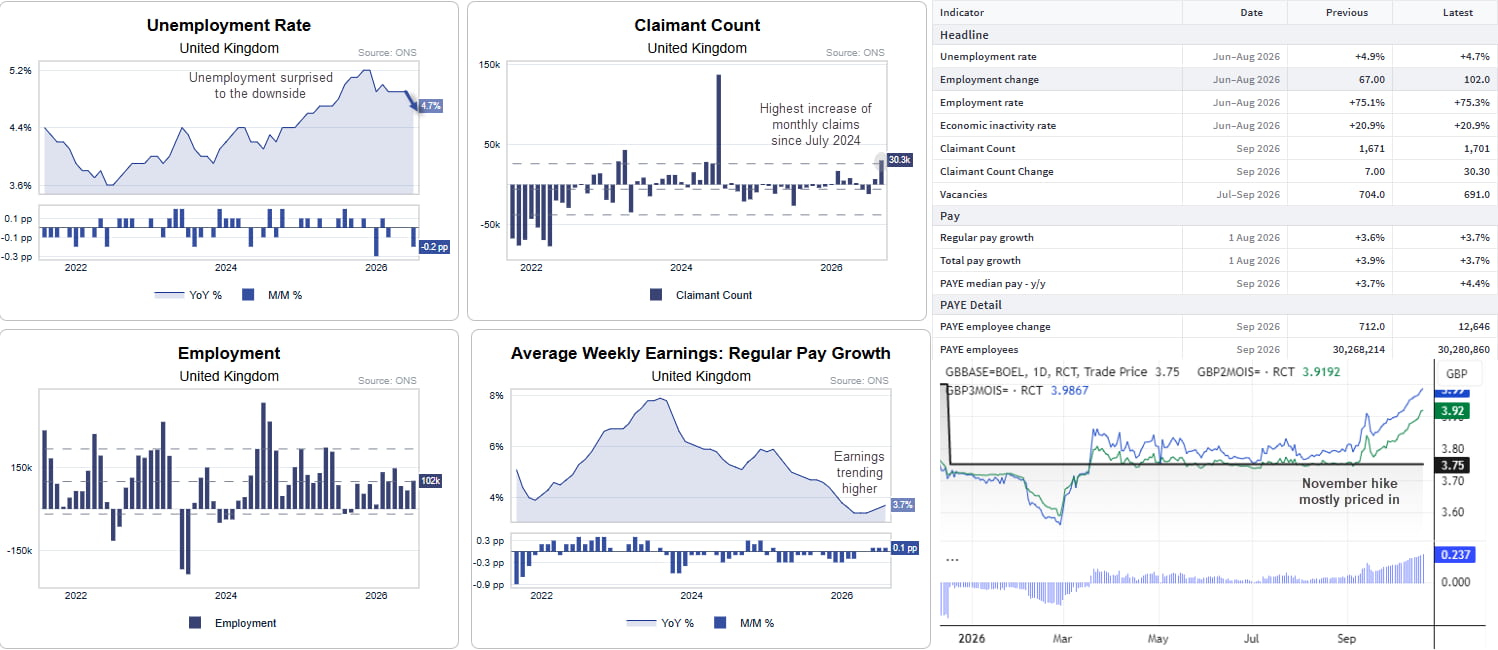Click the ellipsis icon on the GBP rates chart
Screen dimensions: 1498x650
[x=952, y=559]
